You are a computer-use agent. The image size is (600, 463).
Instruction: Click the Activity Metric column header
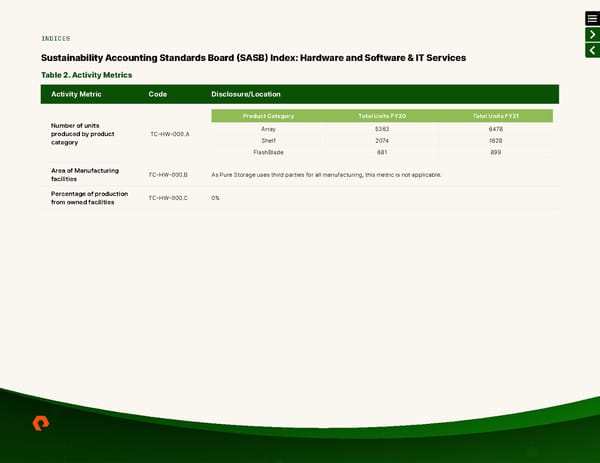pos(79,94)
